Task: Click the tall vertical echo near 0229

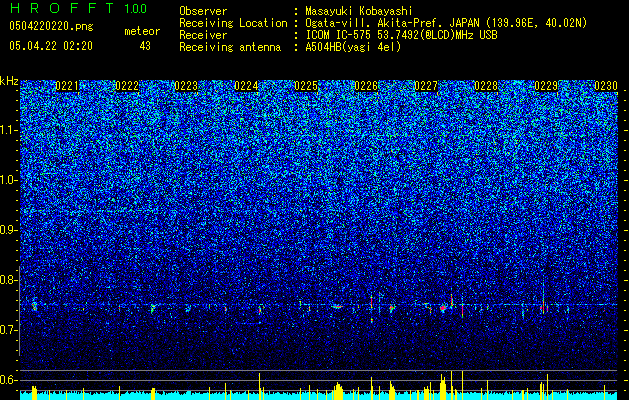Action: click(x=544, y=294)
